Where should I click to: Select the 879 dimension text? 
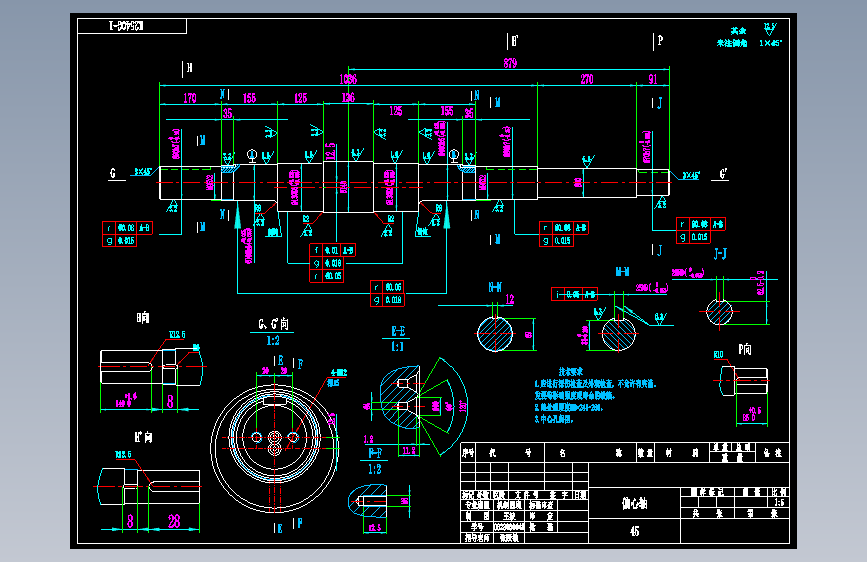(x=510, y=63)
